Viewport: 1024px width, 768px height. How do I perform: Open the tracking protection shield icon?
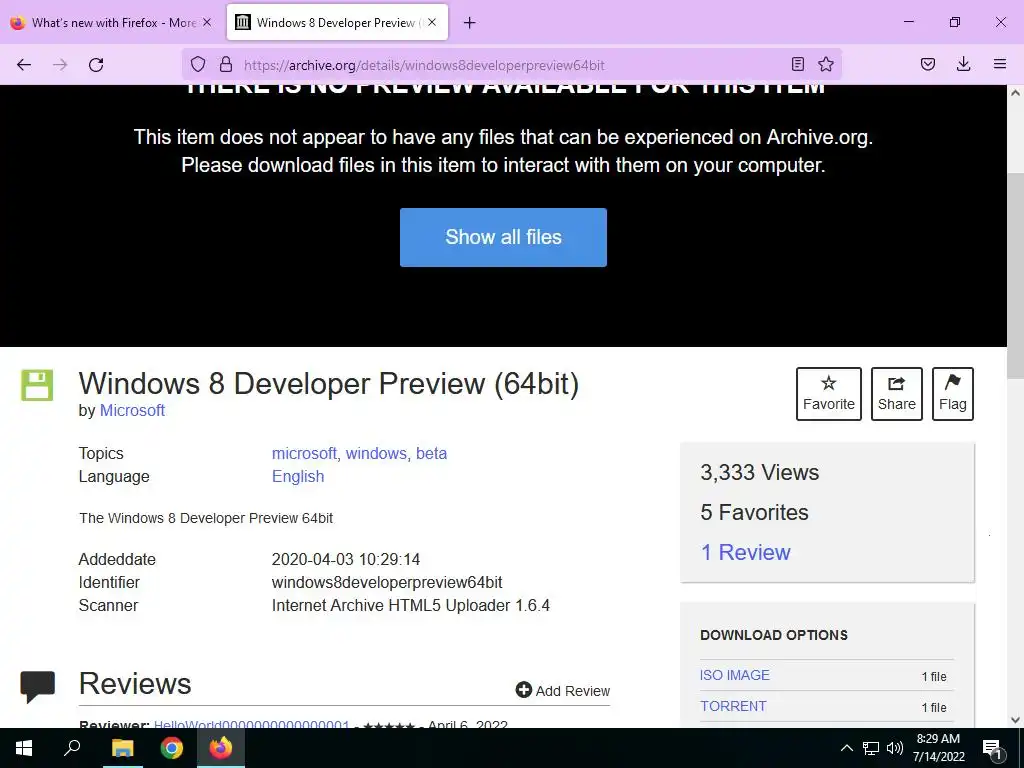coord(198,65)
